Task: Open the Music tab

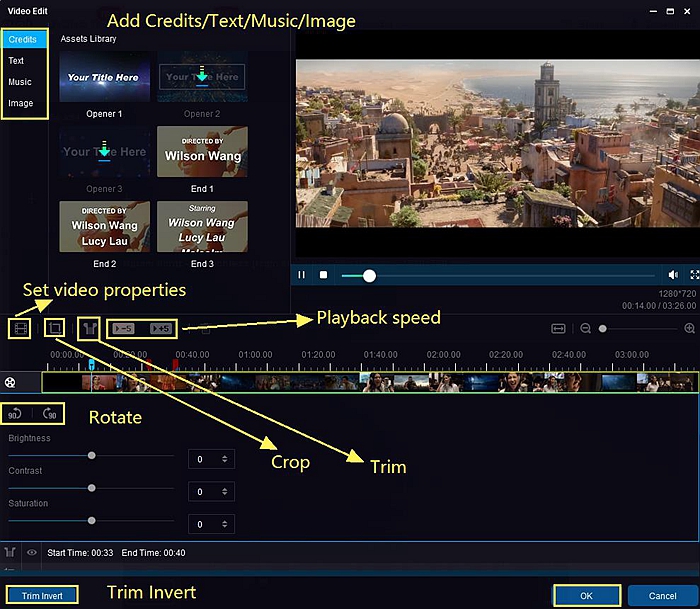Action: pyautogui.click(x=20, y=82)
